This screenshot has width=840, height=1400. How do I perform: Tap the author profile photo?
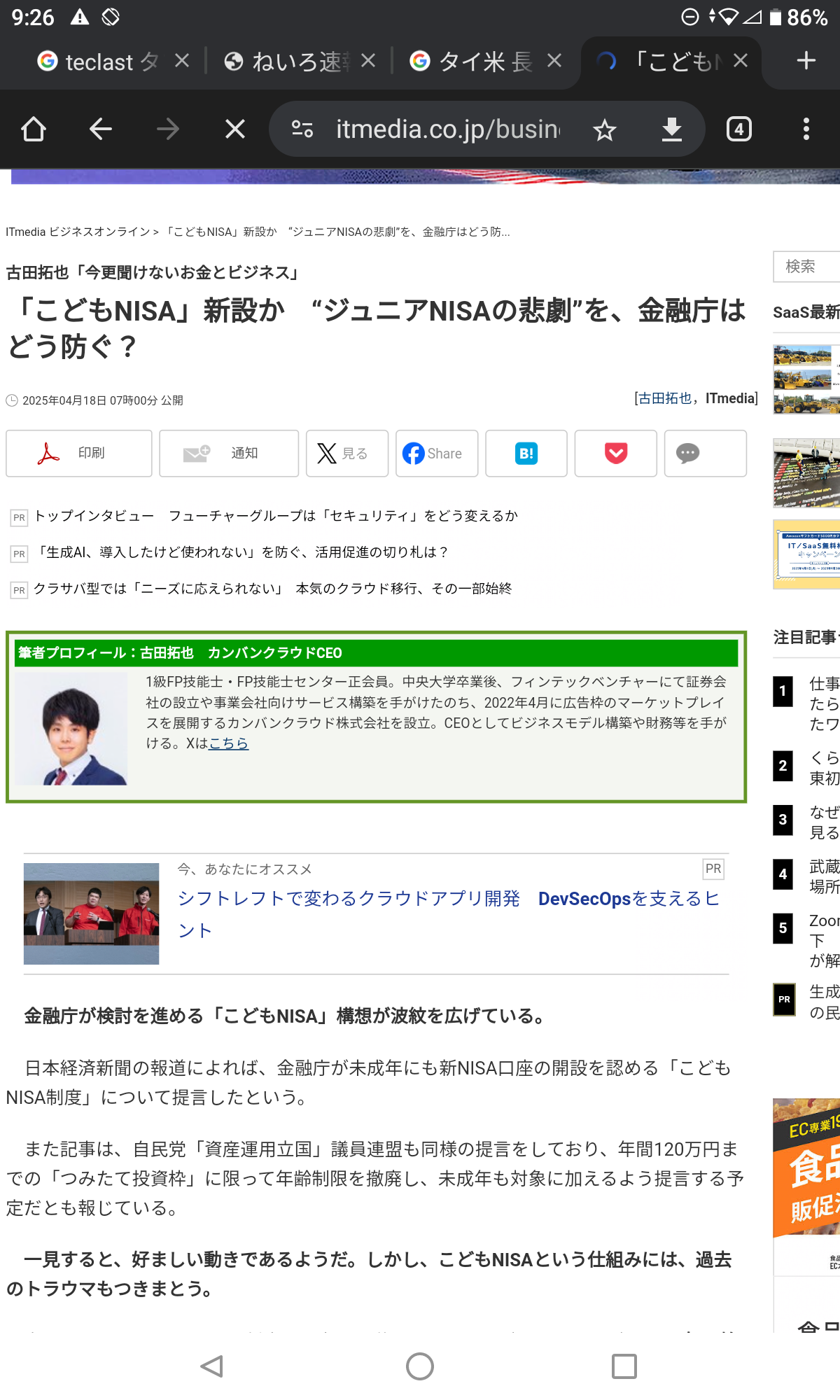pyautogui.click(x=71, y=729)
